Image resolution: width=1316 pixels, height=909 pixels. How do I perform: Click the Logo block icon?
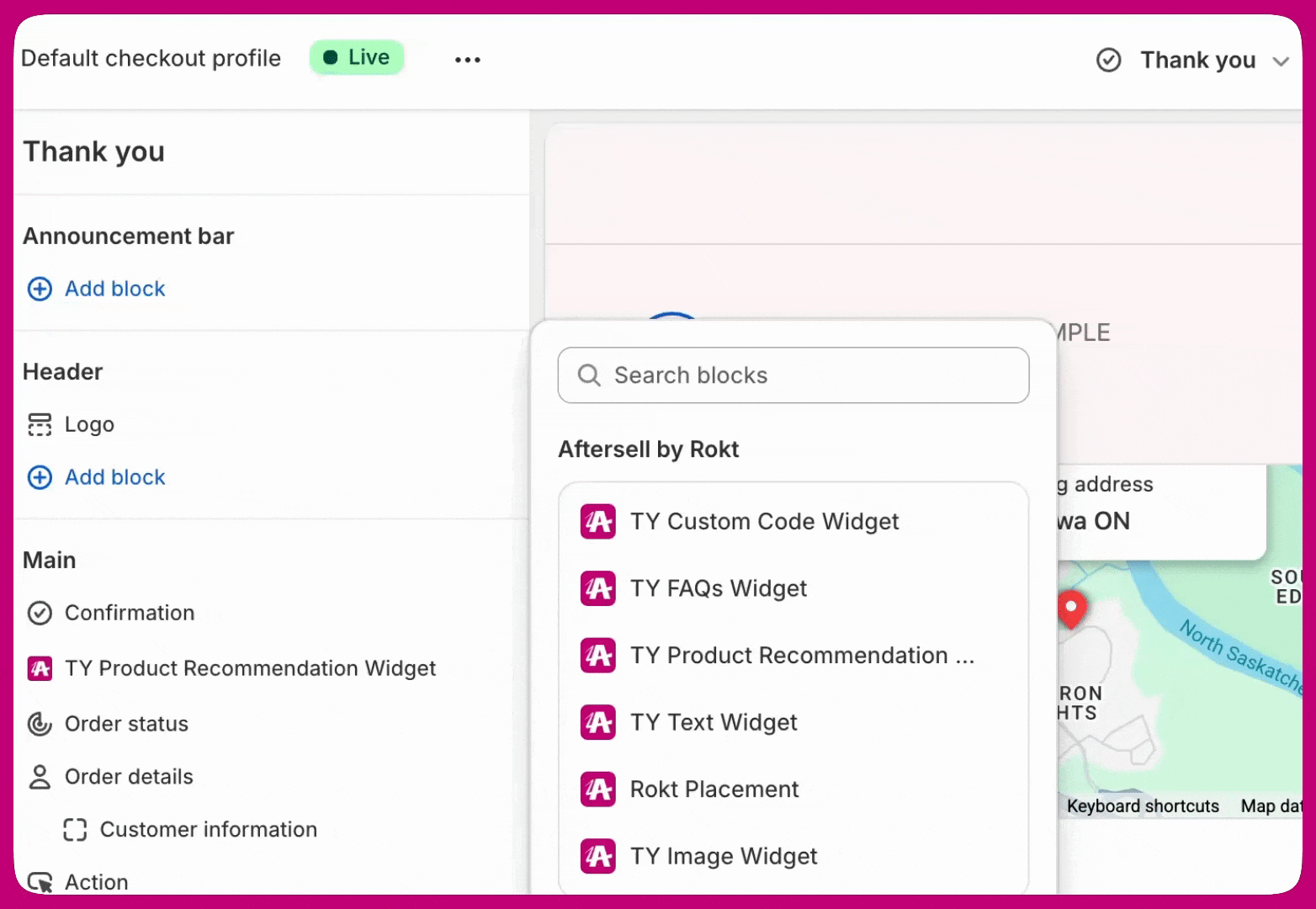40,424
